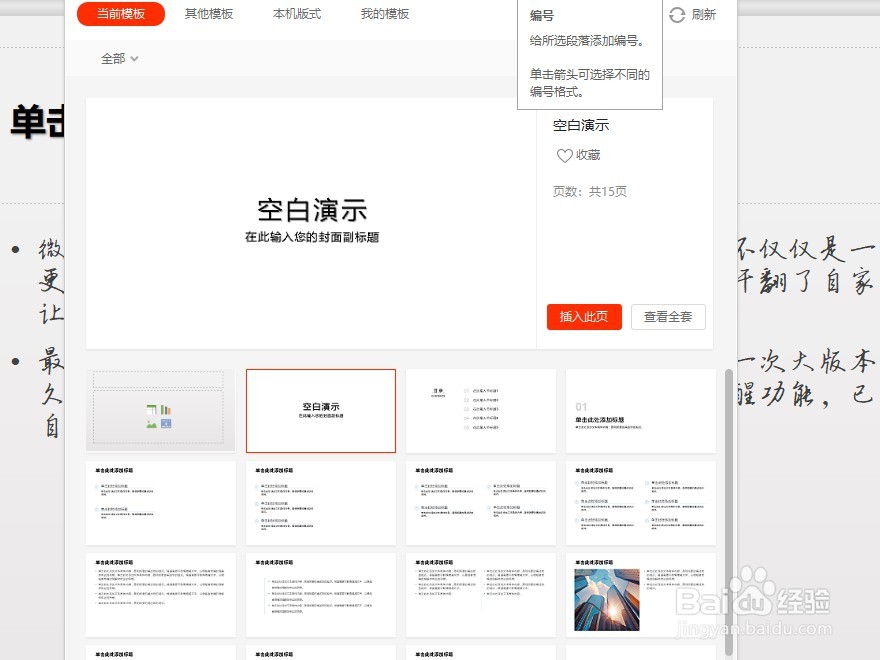
Task: Click the 页数：共15页 page count text
Action: (589, 192)
